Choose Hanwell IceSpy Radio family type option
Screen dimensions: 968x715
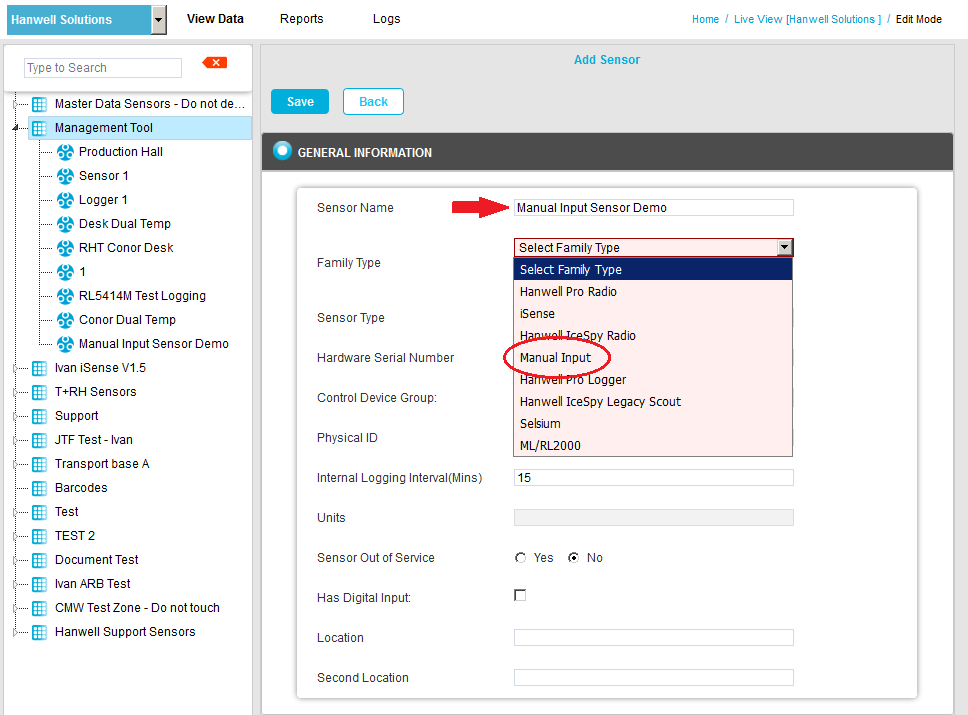[653, 336]
